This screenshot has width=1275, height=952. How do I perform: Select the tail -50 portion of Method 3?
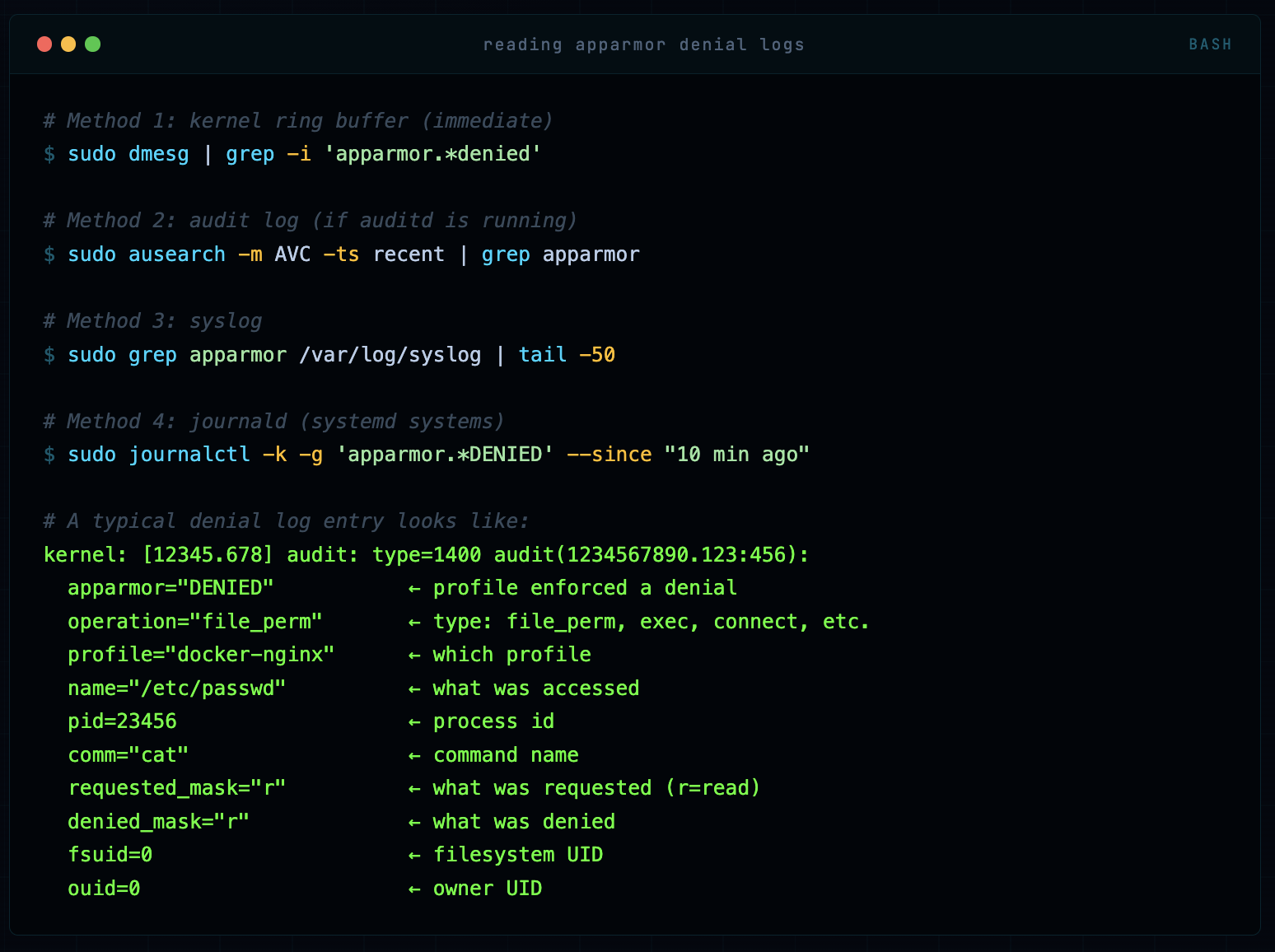tap(566, 354)
